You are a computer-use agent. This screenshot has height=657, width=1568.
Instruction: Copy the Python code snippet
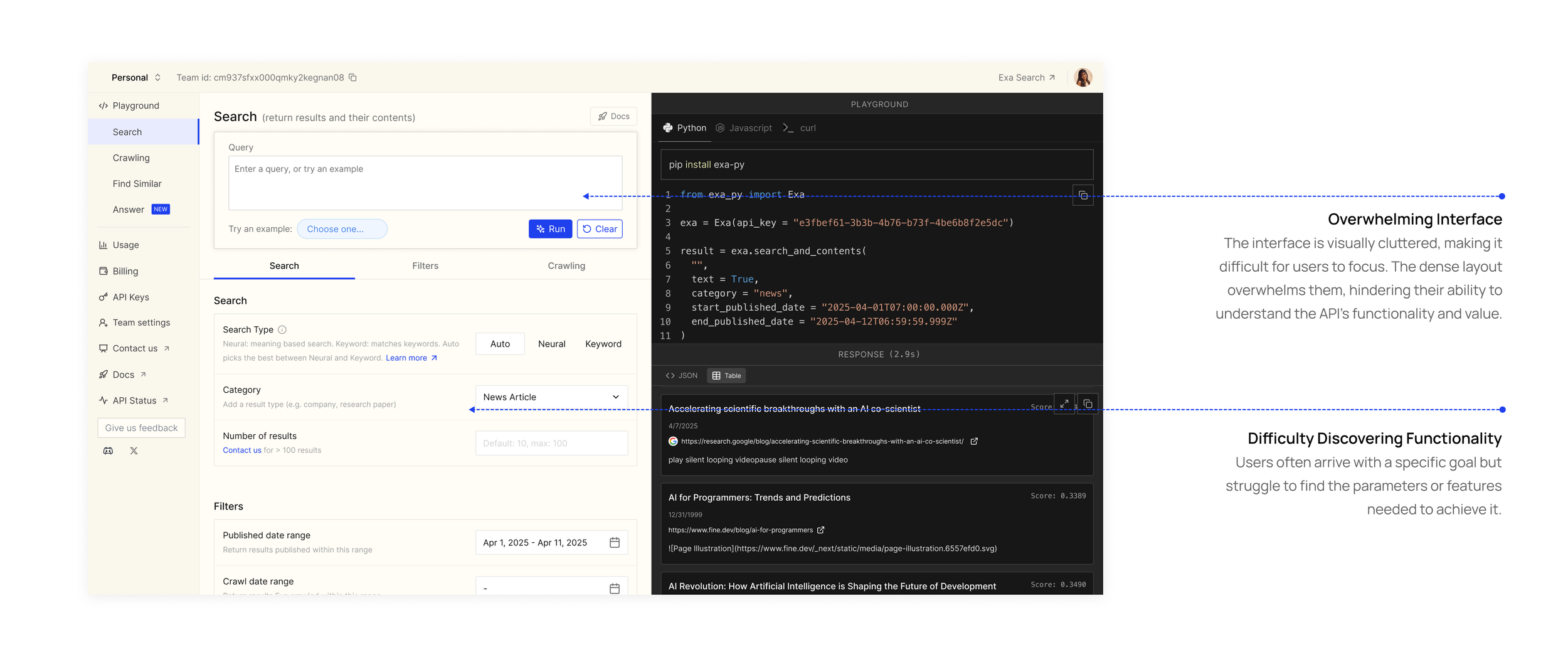pos(1083,196)
